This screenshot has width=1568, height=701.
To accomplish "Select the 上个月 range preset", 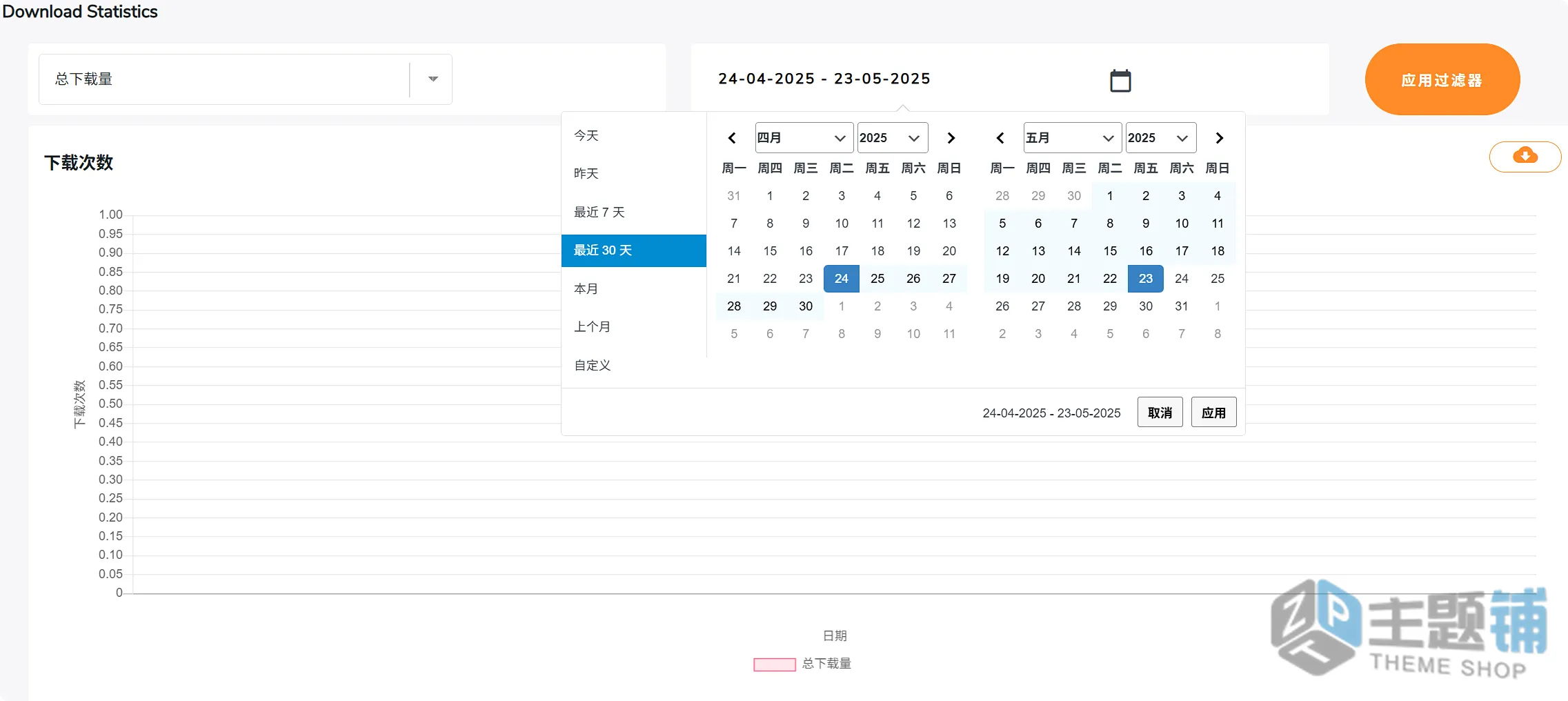I will coord(634,327).
